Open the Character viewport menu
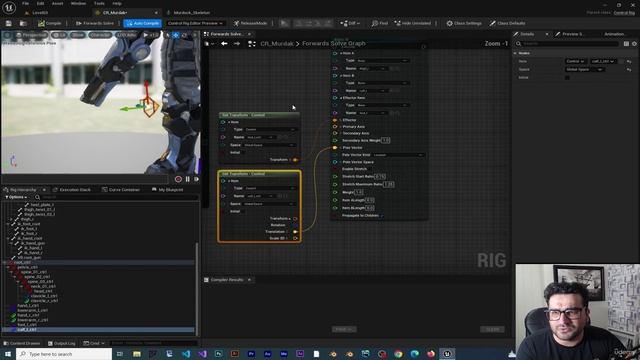The height and width of the screenshot is (360, 640). pos(100,35)
